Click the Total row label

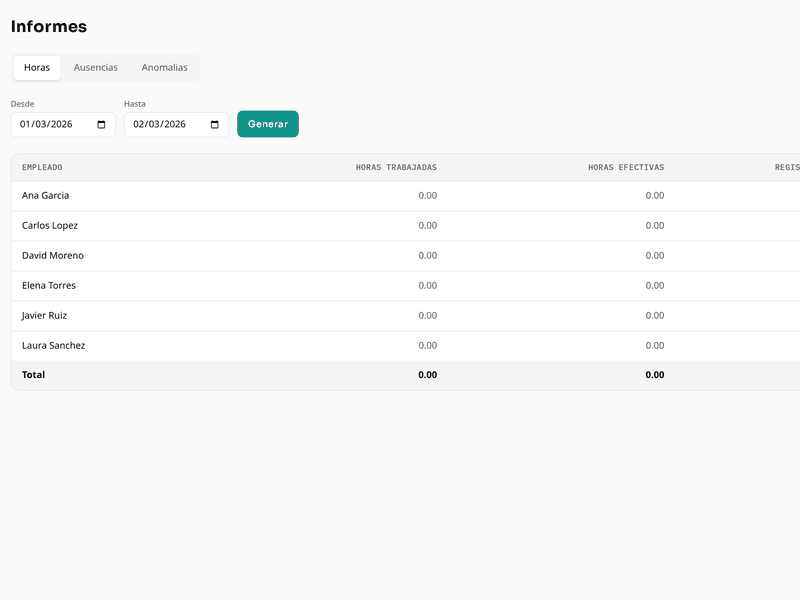pyautogui.click(x=34, y=376)
